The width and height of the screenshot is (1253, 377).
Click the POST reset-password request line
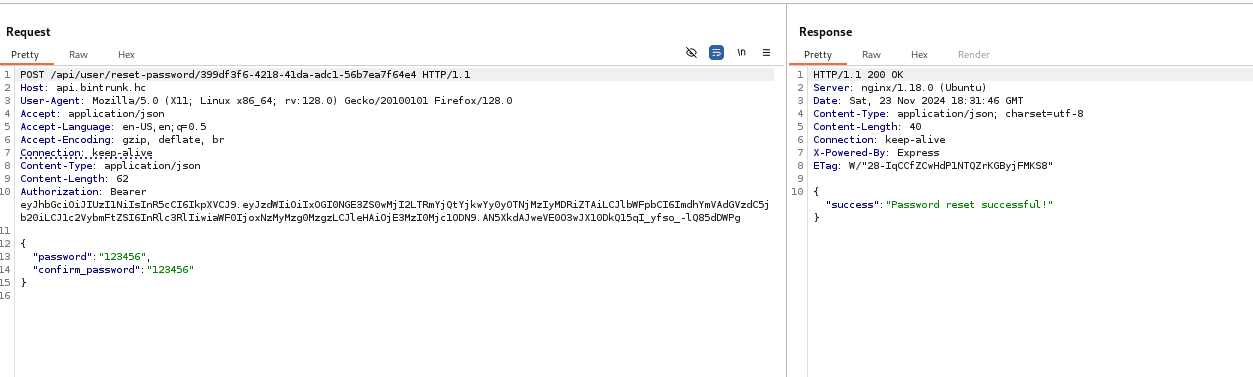(x=245, y=75)
